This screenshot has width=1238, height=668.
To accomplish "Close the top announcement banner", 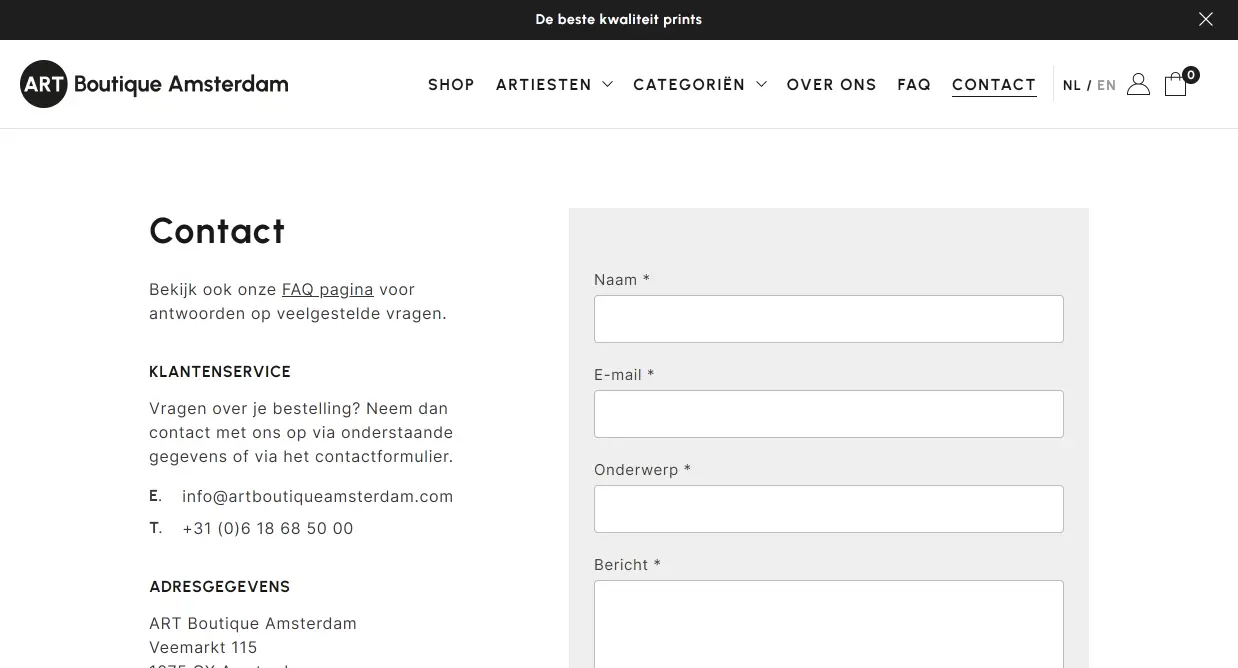I will tap(1205, 19).
